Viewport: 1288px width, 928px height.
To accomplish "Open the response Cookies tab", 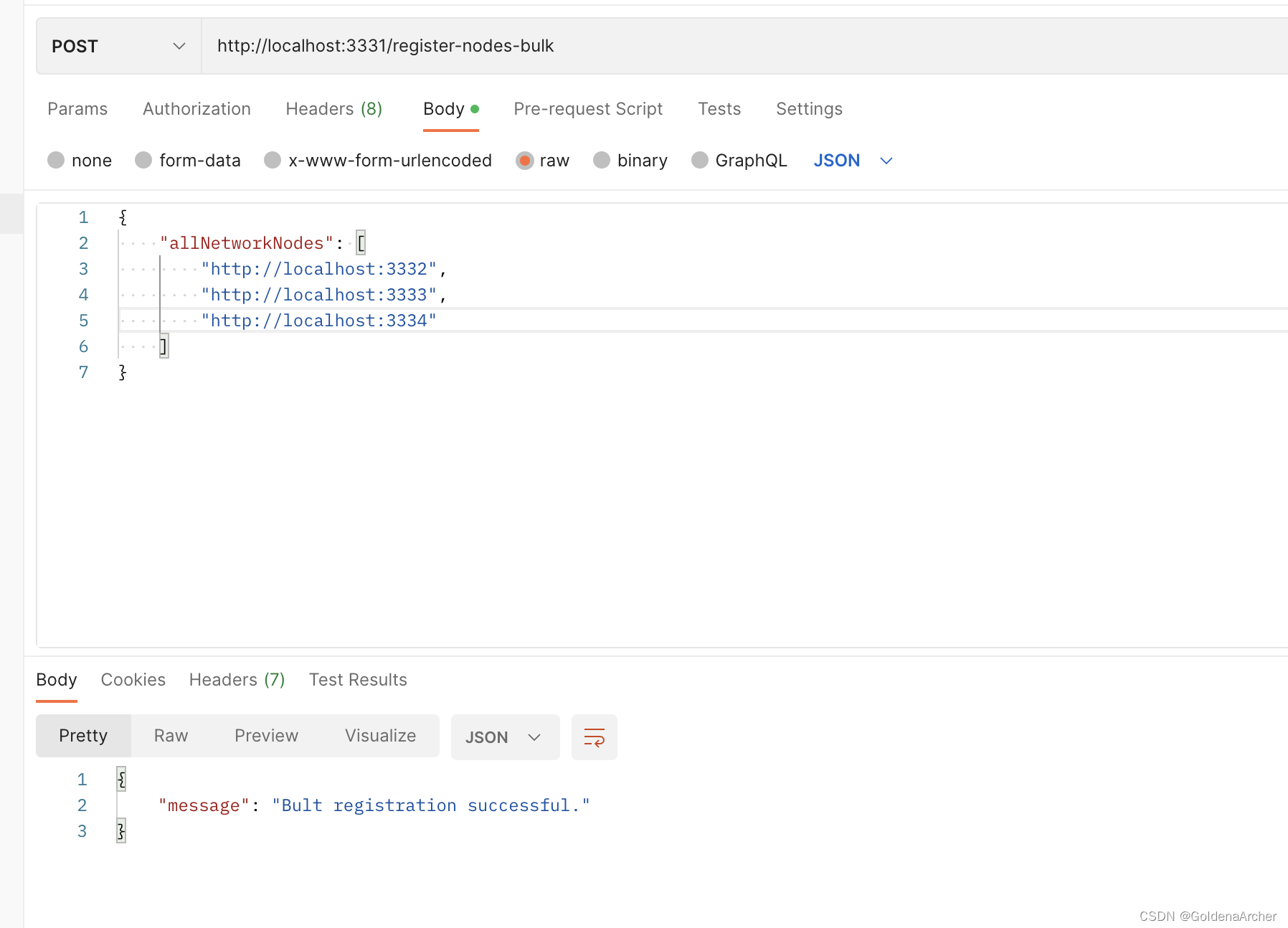I will point(133,680).
